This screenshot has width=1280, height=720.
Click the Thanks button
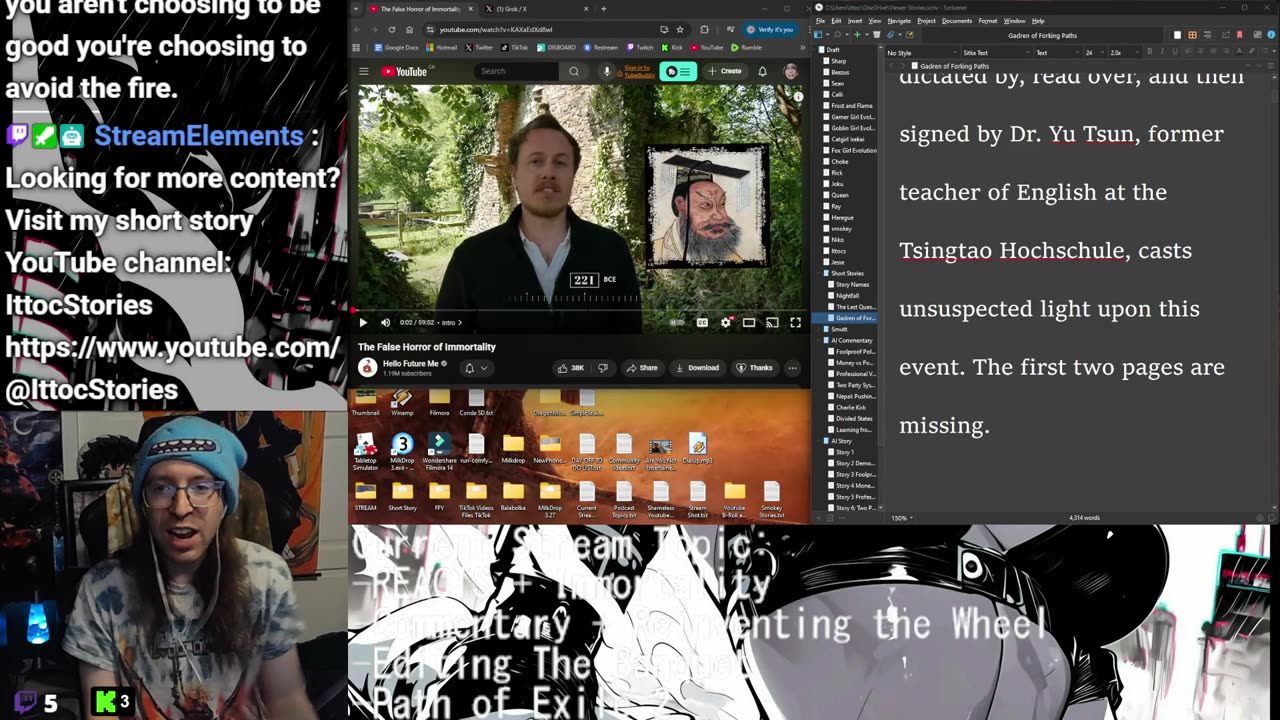755,368
